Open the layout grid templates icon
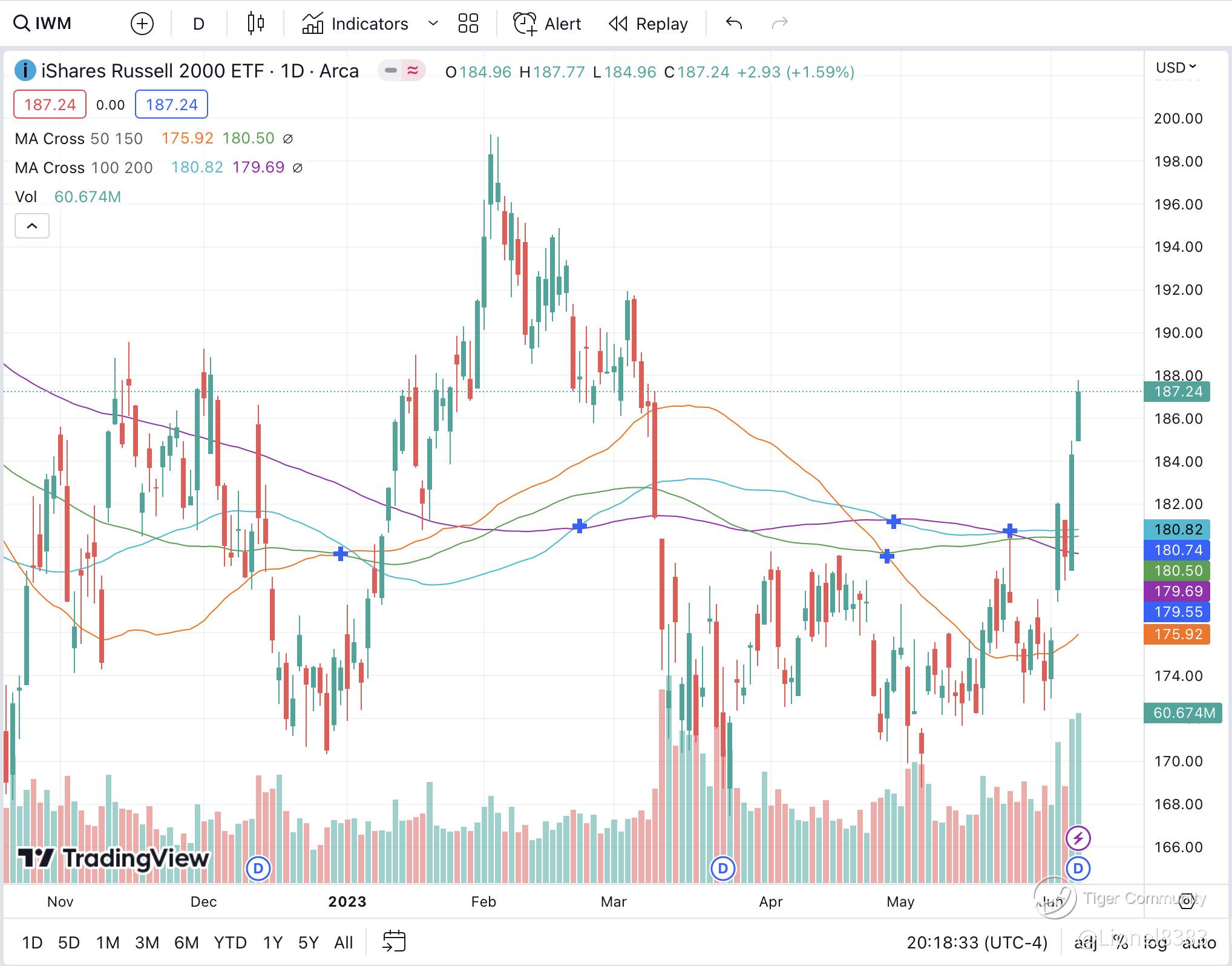This screenshot has height=966, width=1232. pyautogui.click(x=468, y=24)
